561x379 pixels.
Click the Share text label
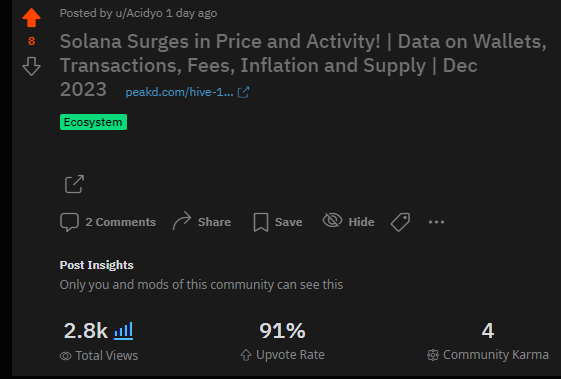(214, 222)
